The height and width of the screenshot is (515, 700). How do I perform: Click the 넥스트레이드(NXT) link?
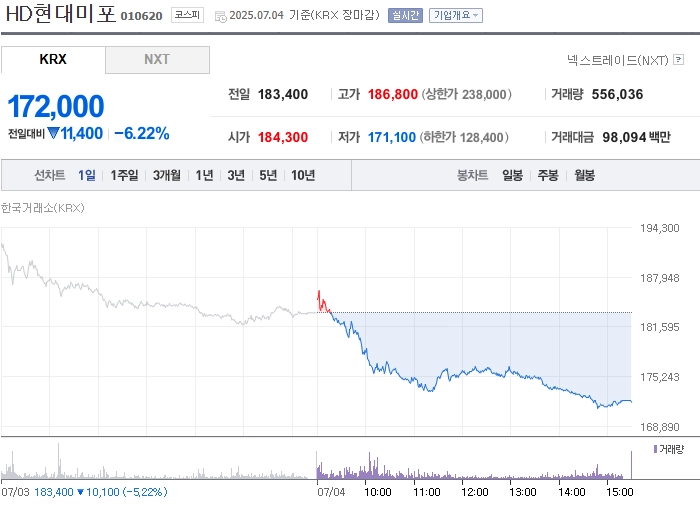[x=618, y=60]
